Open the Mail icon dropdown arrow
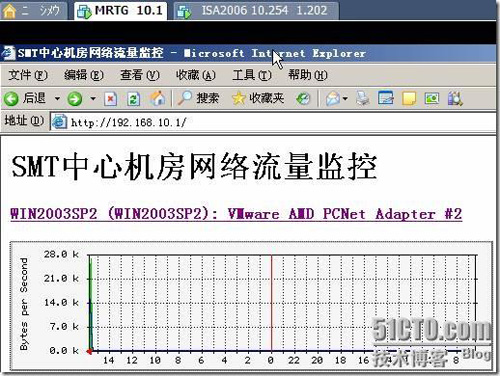Viewport: 500px width, 376px height. 345,99
